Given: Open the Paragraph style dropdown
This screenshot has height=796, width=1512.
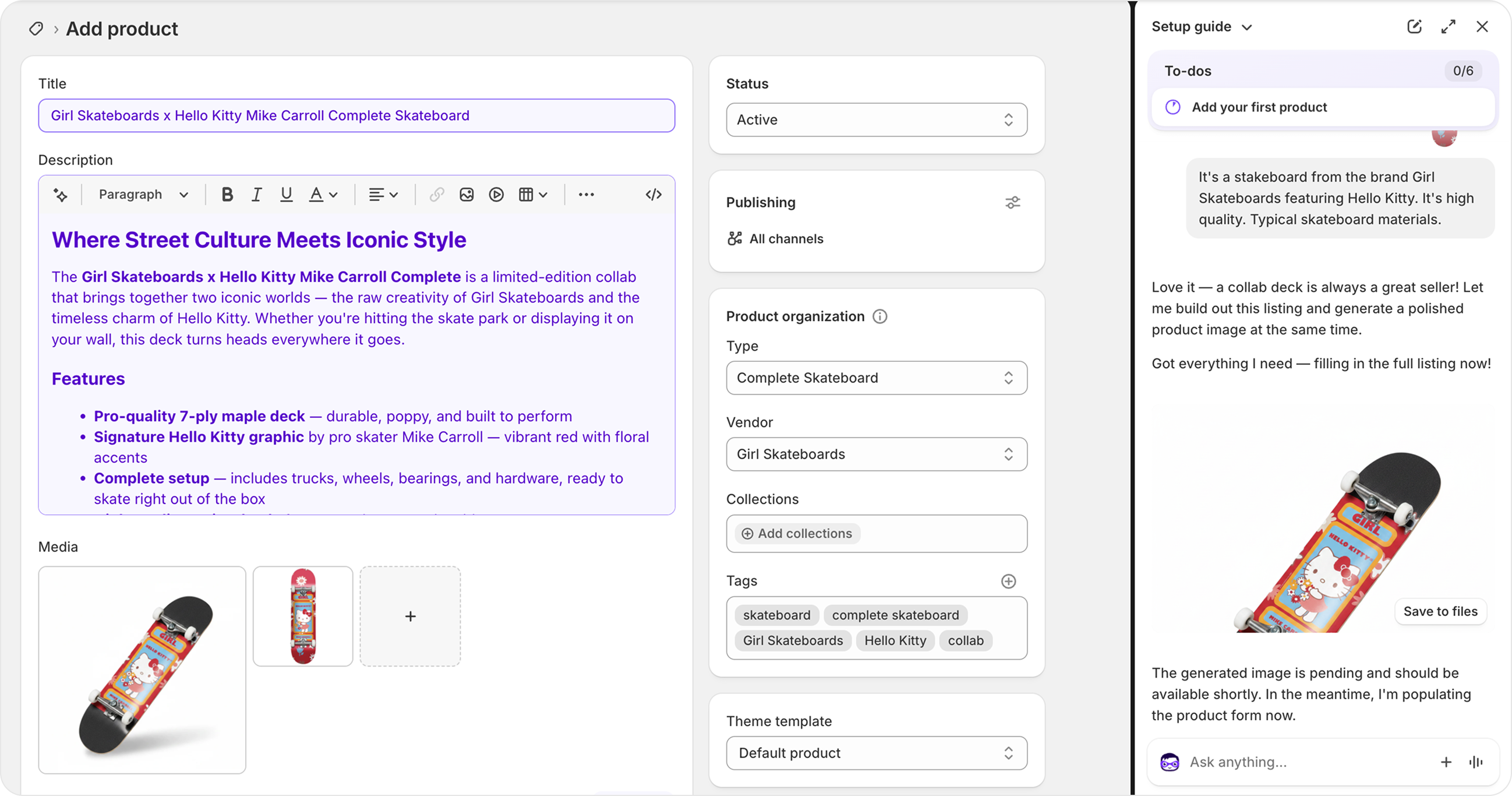Looking at the screenshot, I should [143, 195].
